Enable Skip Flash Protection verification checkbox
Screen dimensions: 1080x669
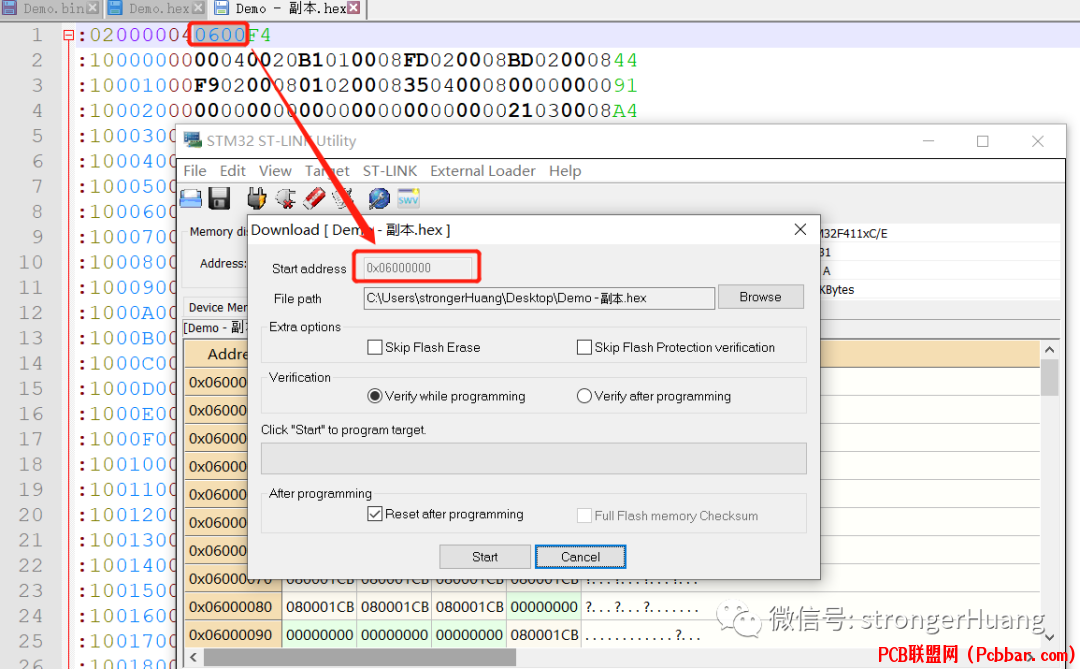[x=584, y=347]
